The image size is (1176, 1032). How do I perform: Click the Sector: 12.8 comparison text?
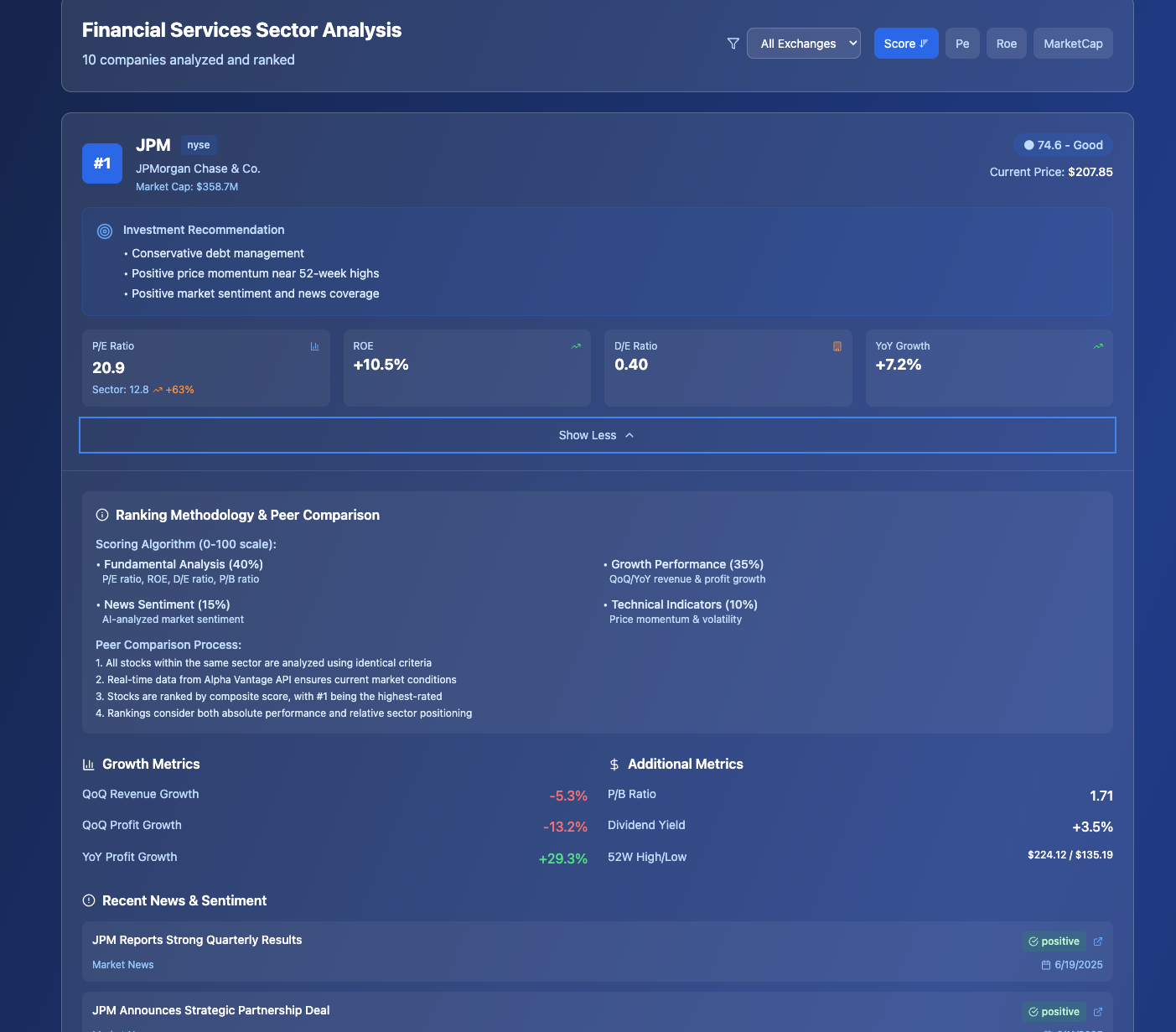(x=121, y=390)
